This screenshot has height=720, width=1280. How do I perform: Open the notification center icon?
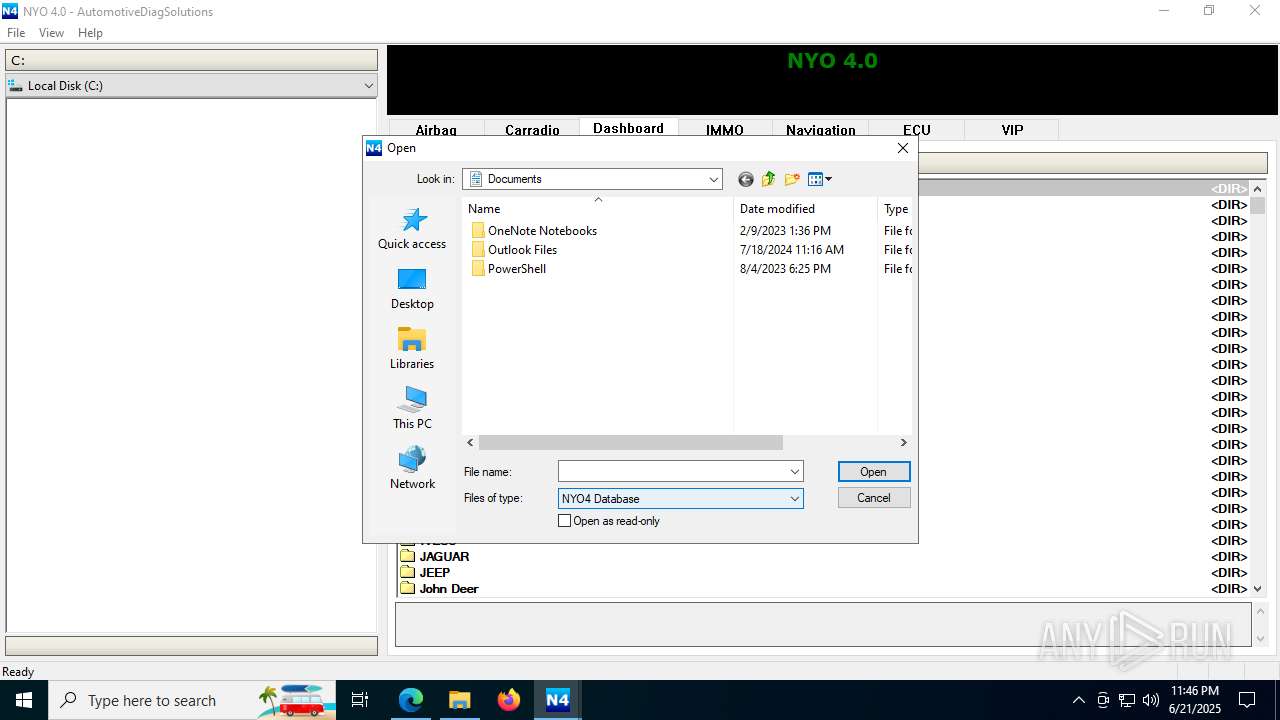tap(1247, 700)
